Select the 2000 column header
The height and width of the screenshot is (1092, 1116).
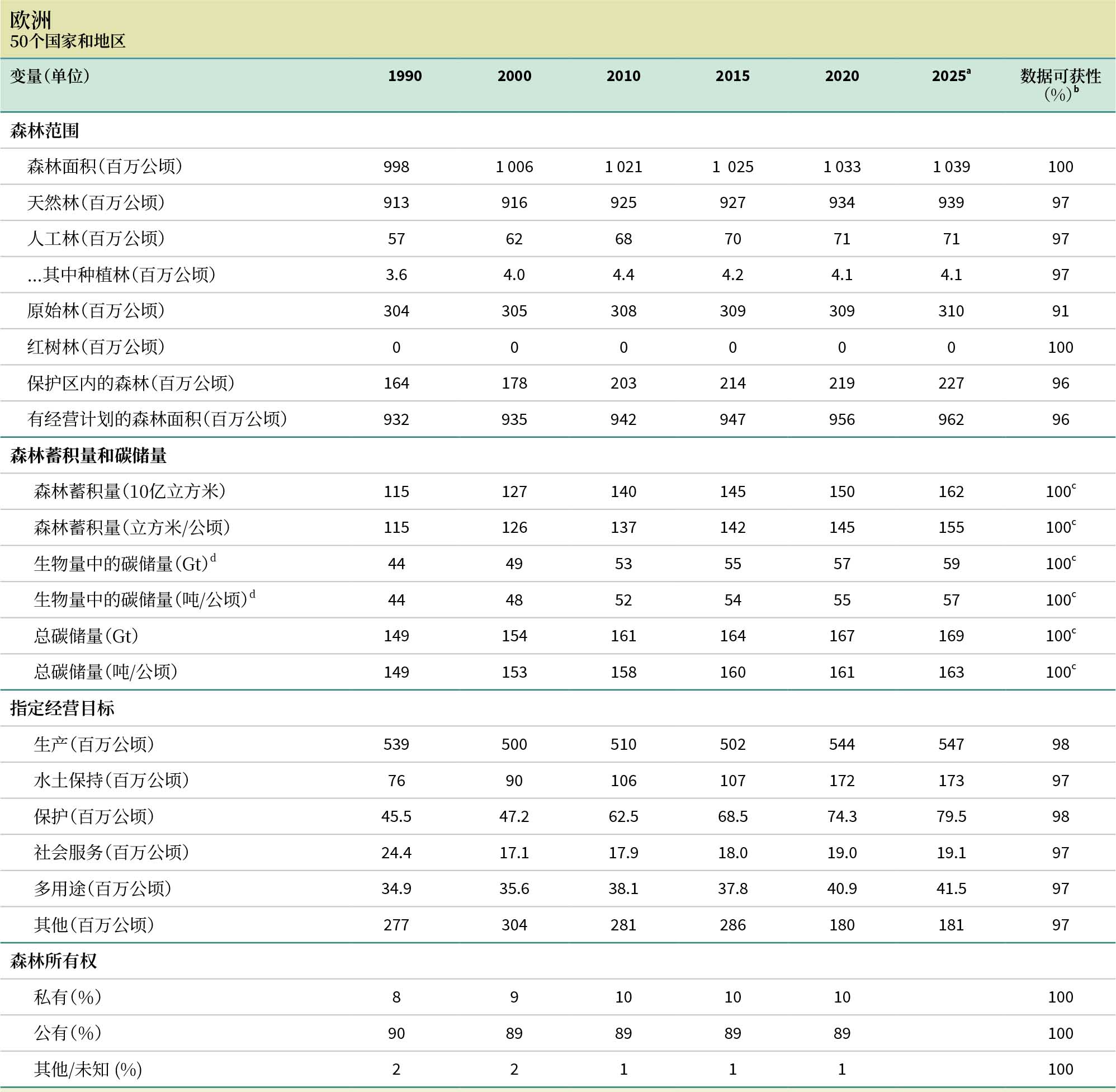click(514, 76)
